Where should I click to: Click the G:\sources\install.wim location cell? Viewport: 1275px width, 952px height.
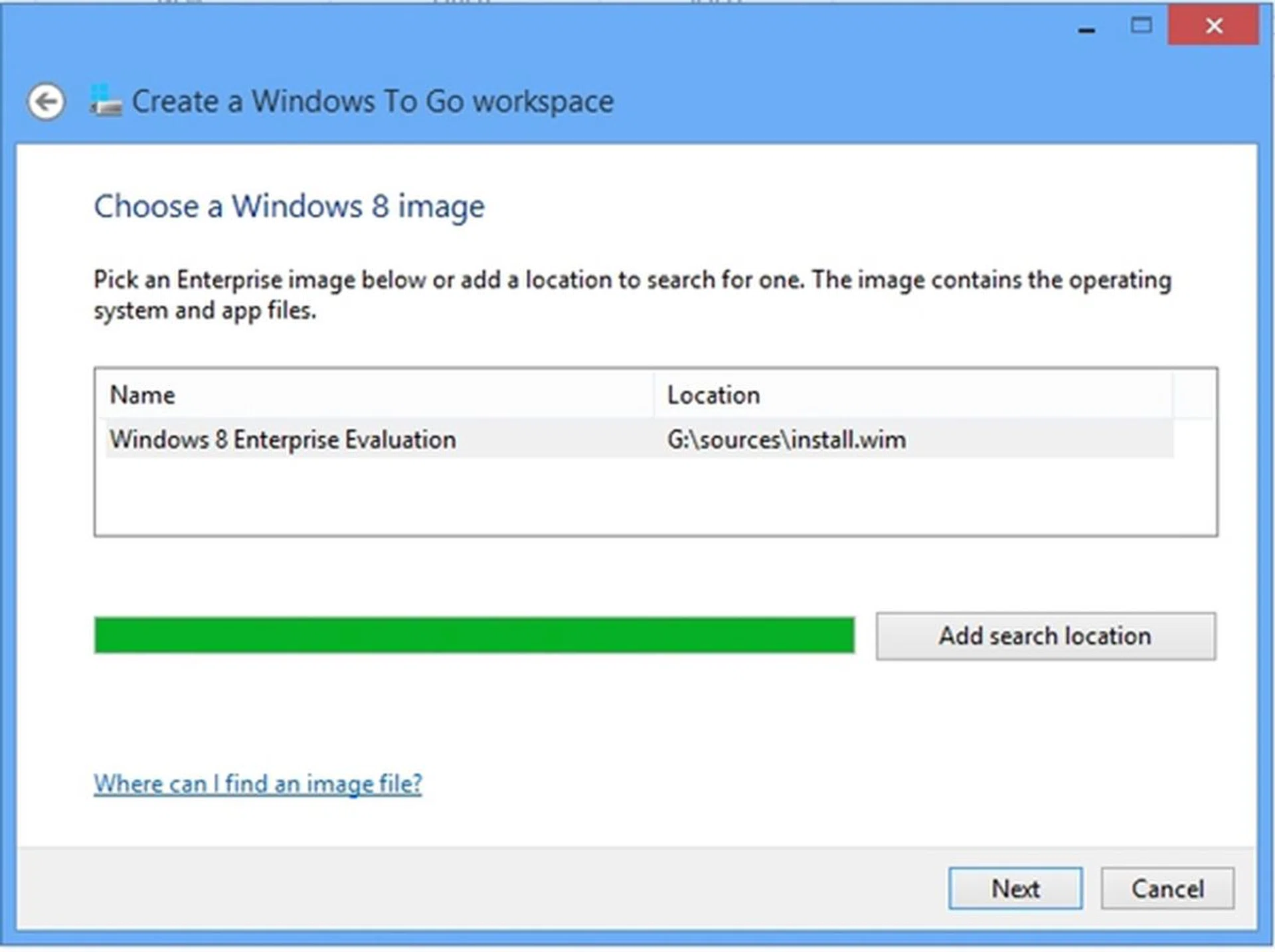coord(786,439)
